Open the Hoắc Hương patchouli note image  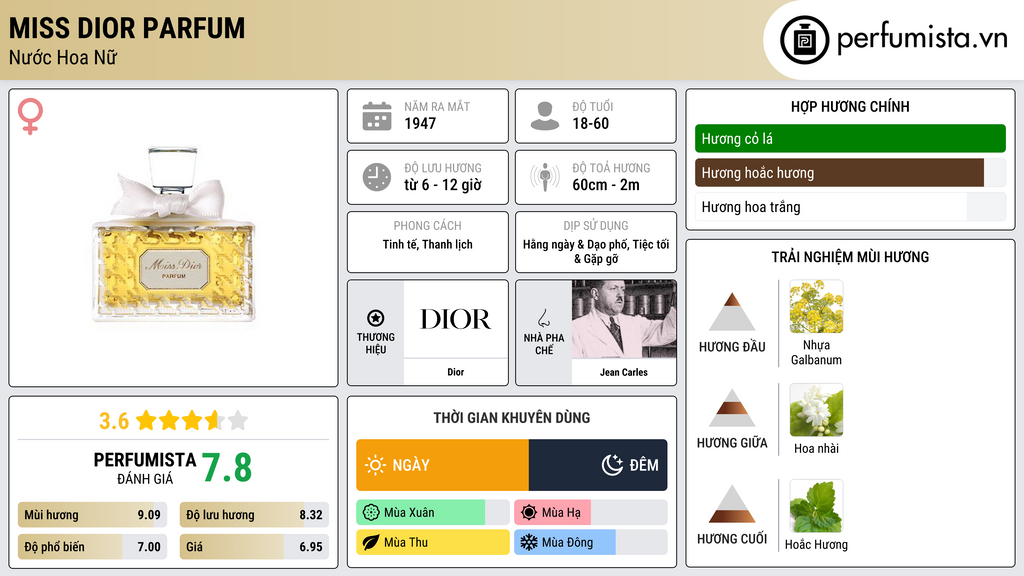pyautogui.click(x=816, y=506)
